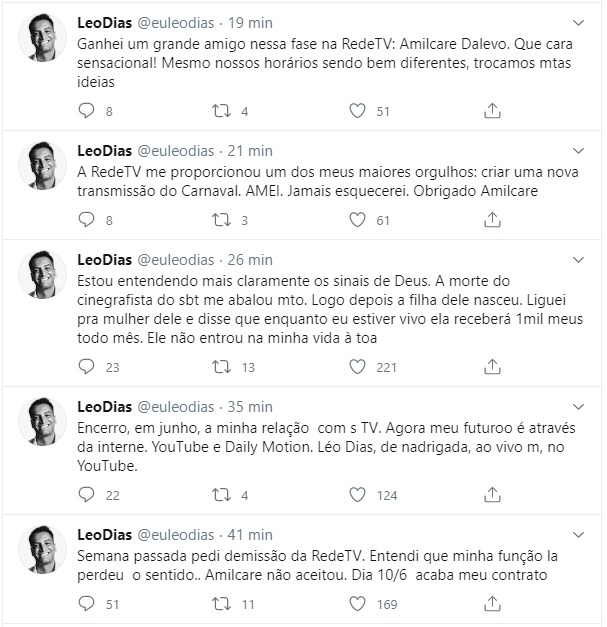607x627 pixels.
Task: Share the RedeTV resignation tweet
Action: point(491,603)
